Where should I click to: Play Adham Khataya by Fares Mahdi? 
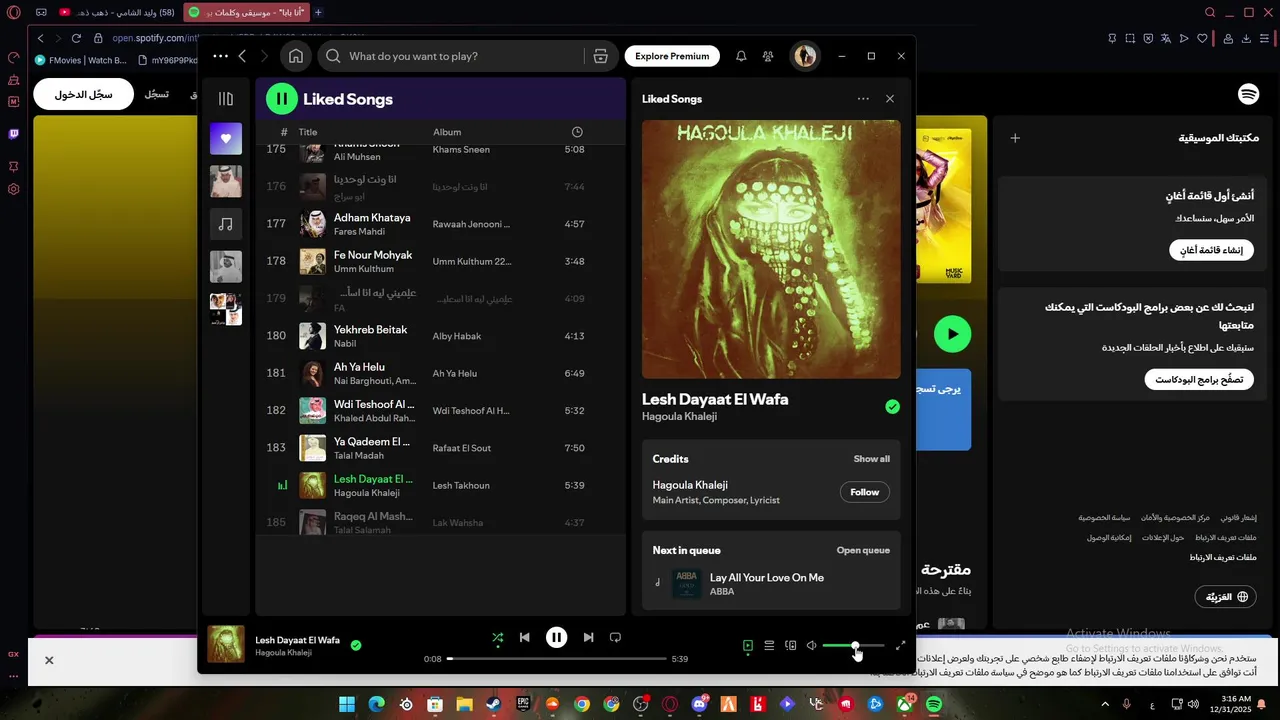coord(440,224)
